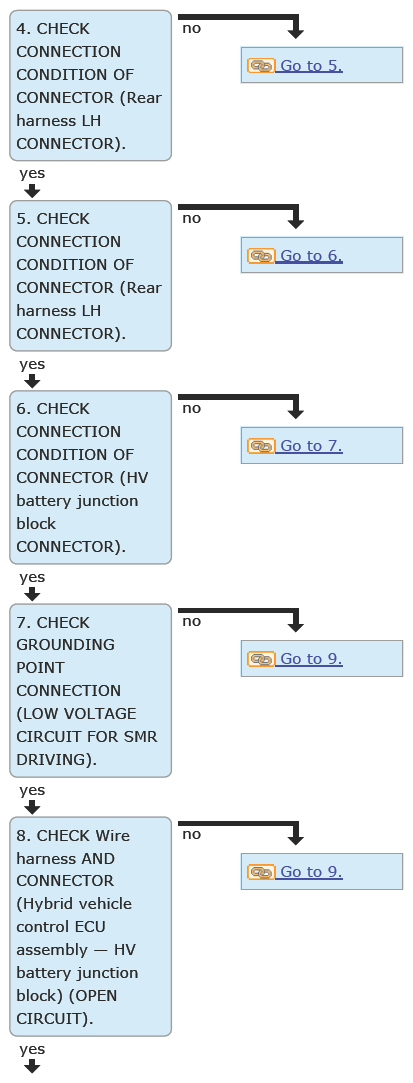
Task: Open 'Go to 9.' link beside step 8
Action: 311,872
